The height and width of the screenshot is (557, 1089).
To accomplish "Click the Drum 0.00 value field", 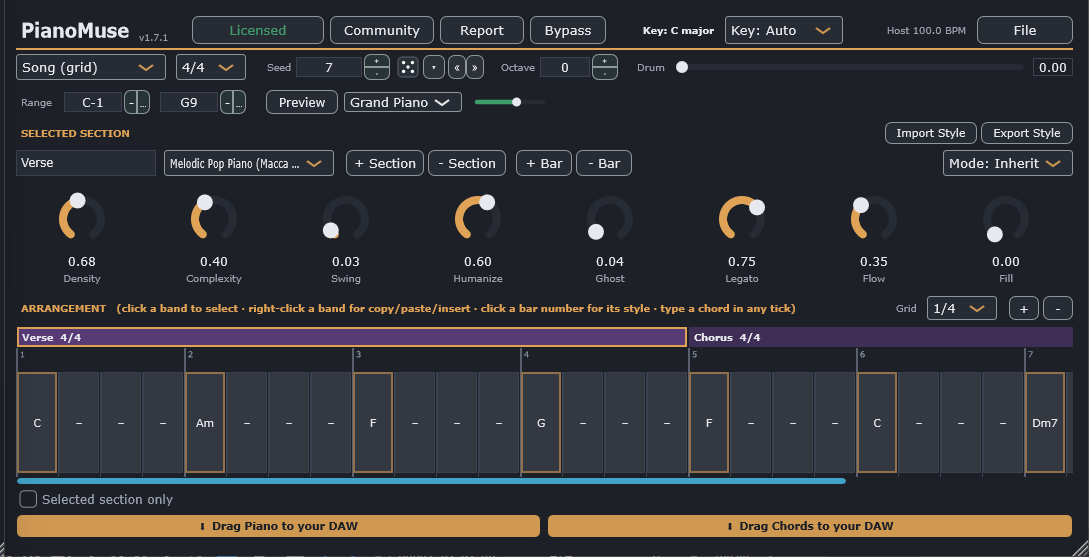I will (1053, 67).
